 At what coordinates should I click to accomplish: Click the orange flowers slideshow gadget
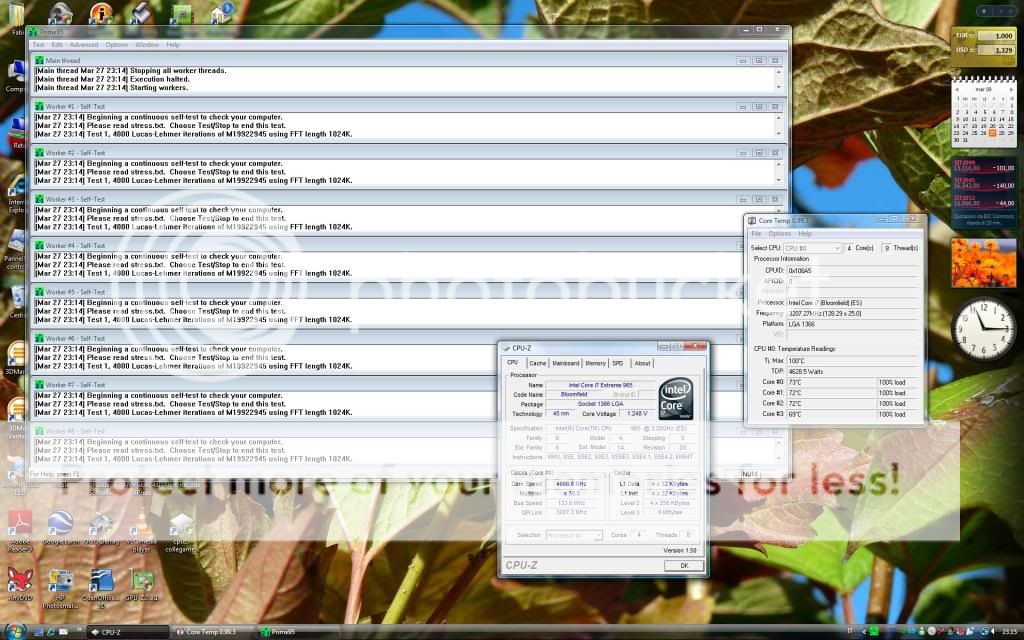[x=984, y=263]
